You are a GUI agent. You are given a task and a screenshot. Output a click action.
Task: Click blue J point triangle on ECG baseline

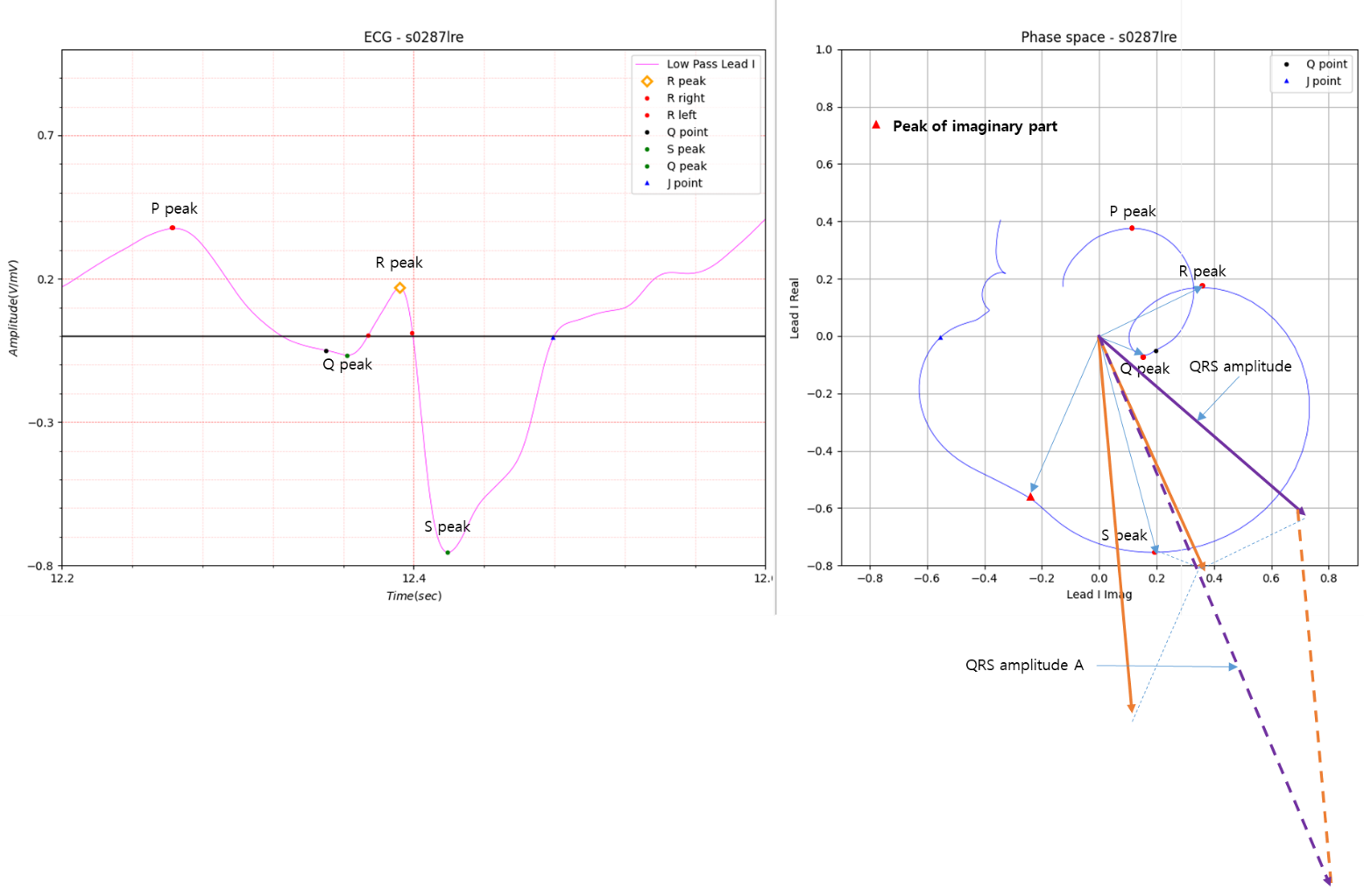[x=553, y=337]
